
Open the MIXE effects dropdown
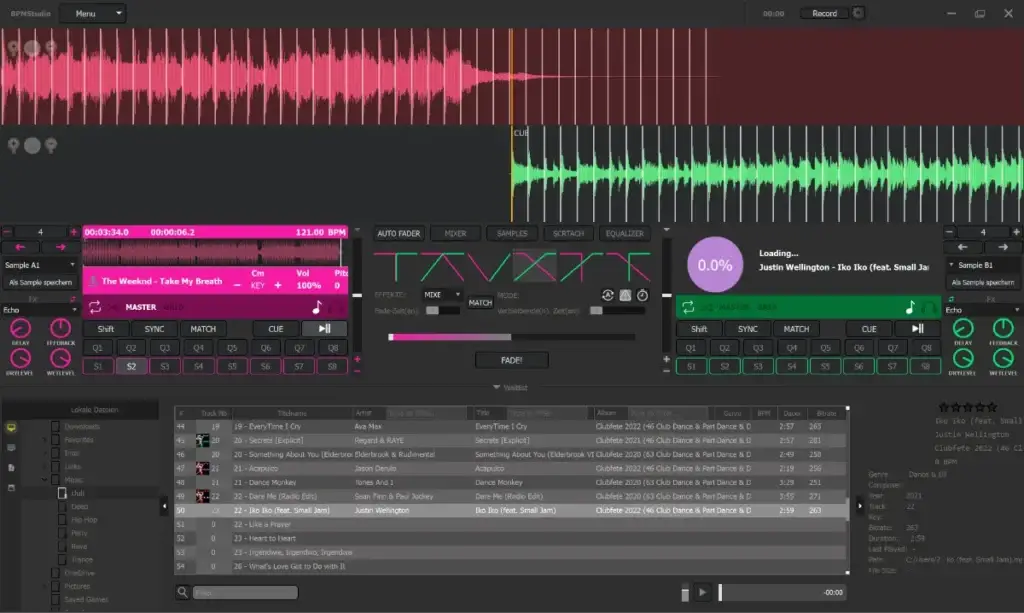point(442,294)
